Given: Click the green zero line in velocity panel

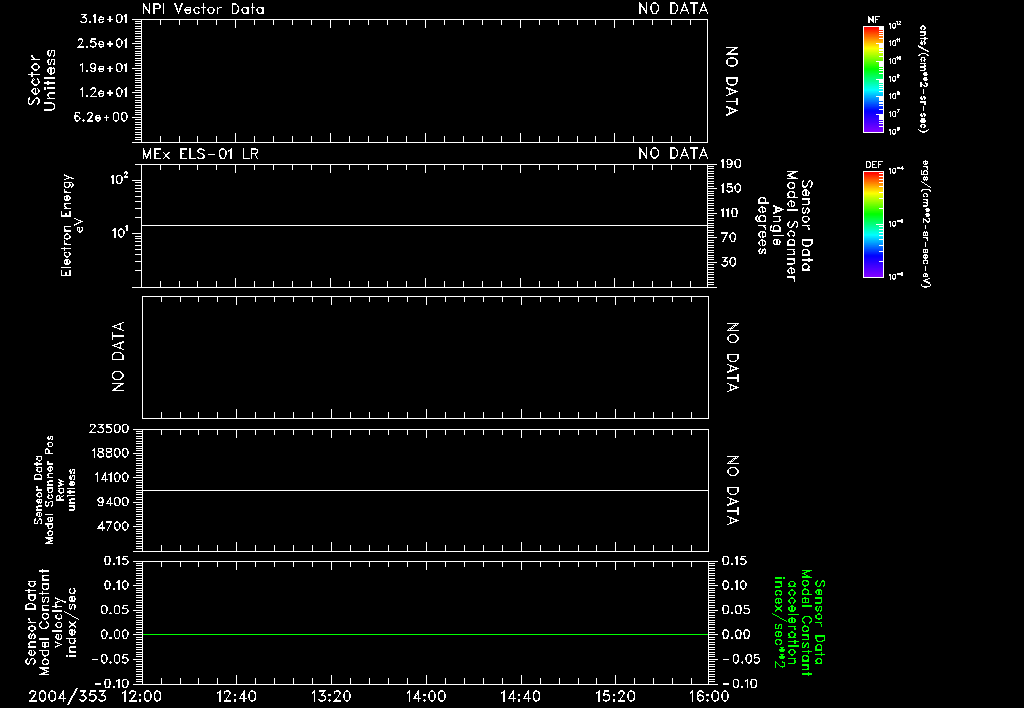Looking at the screenshot, I should point(425,634).
